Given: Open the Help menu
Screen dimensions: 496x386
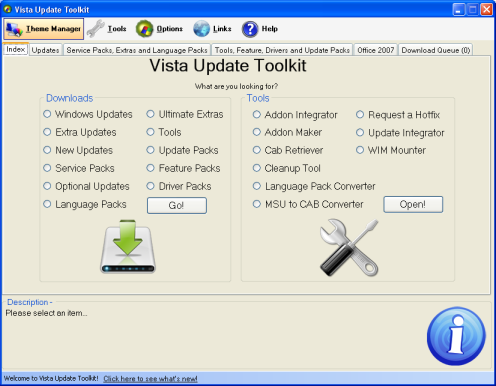Looking at the screenshot, I should point(260,29).
